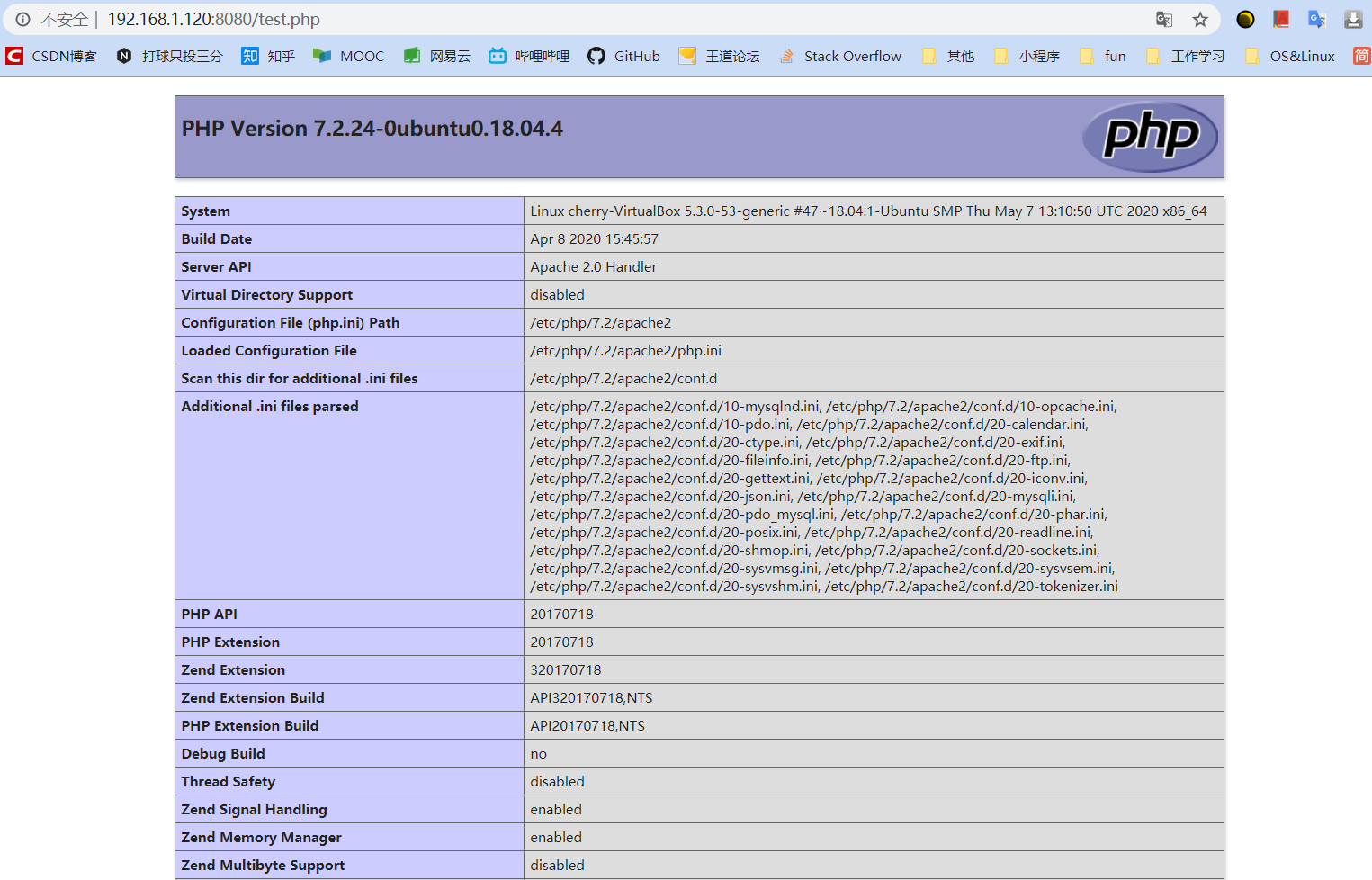Open the 打球只投三分 bookmark
Viewport: 1372px width, 880px height.
pyautogui.click(x=170, y=56)
